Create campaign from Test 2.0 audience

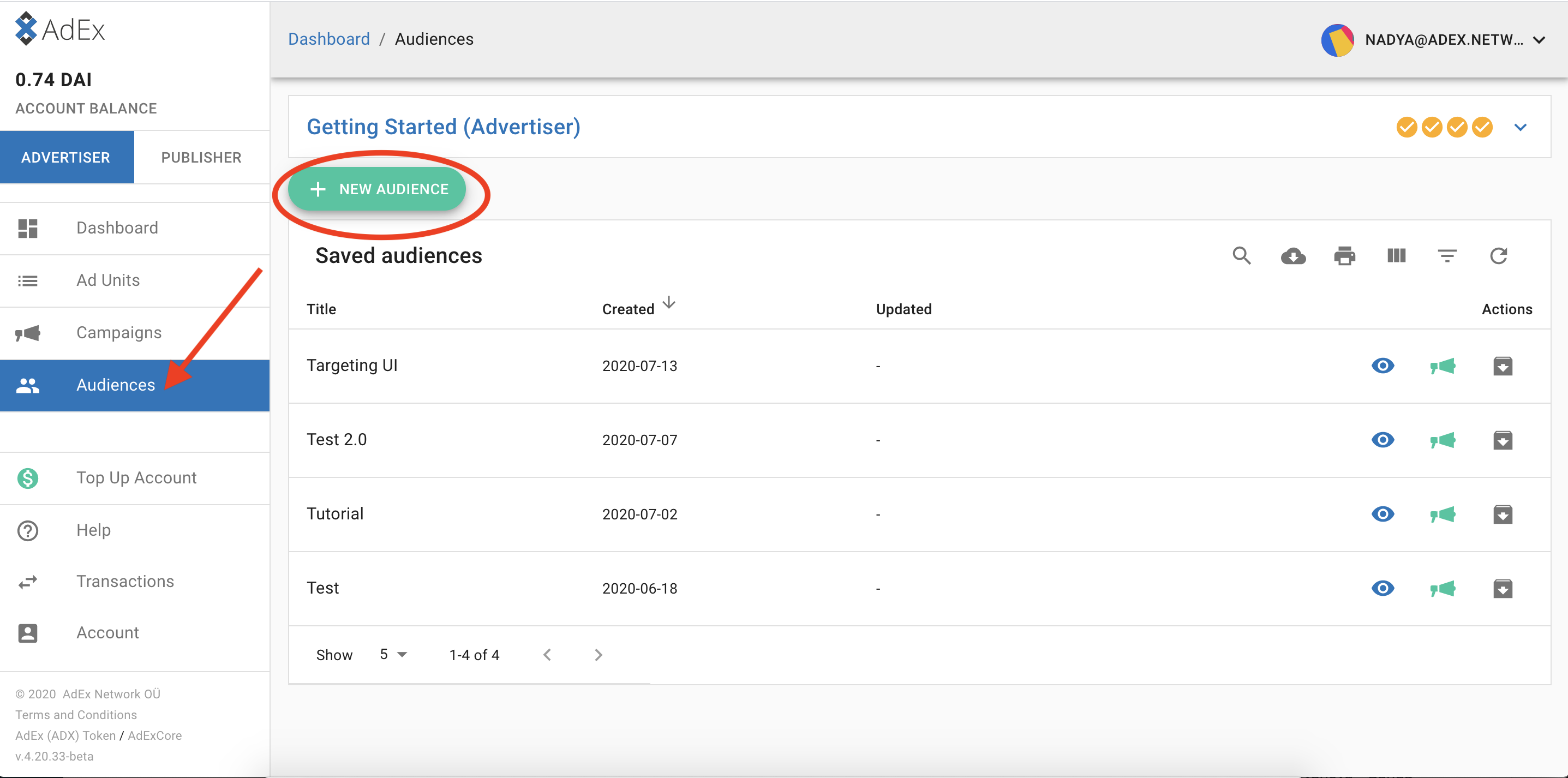1443,441
